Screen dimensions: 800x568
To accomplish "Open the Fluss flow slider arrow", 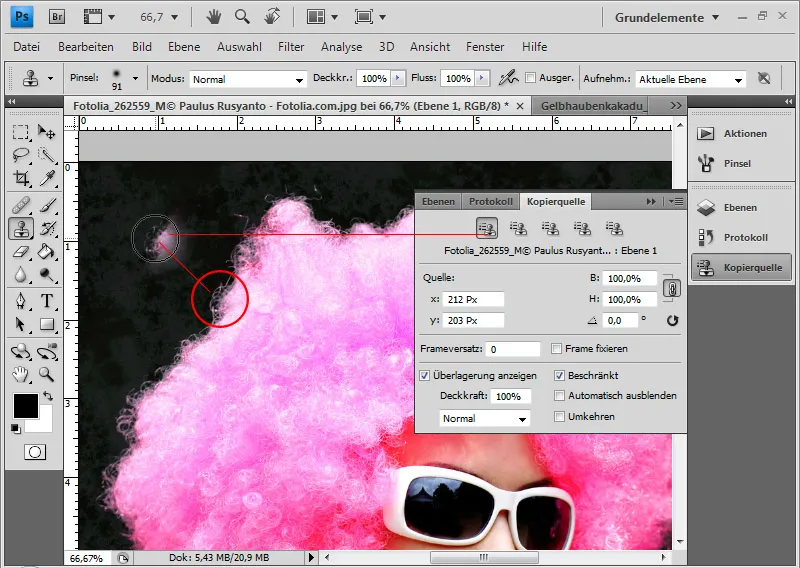I will point(482,78).
